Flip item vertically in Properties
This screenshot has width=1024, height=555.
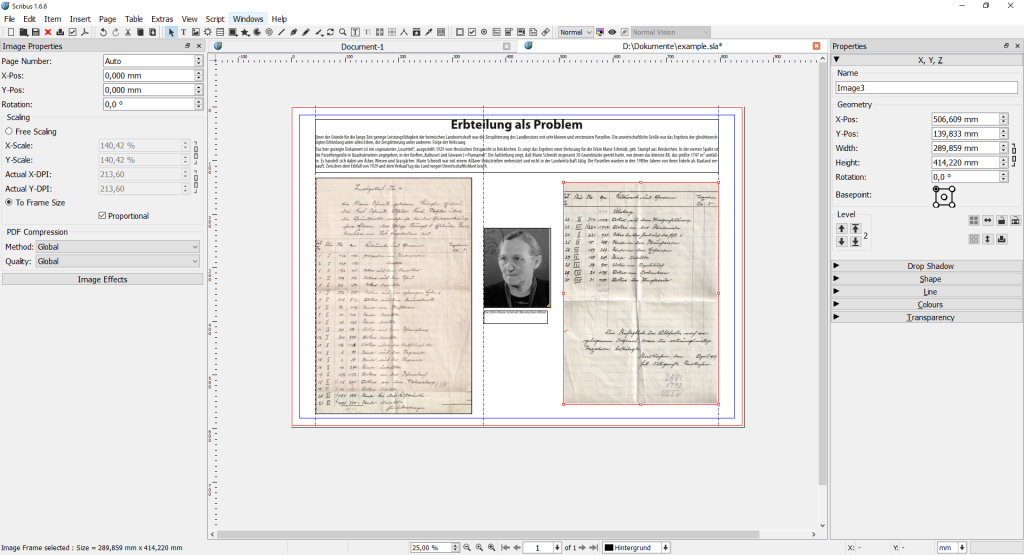pyautogui.click(x=987, y=239)
